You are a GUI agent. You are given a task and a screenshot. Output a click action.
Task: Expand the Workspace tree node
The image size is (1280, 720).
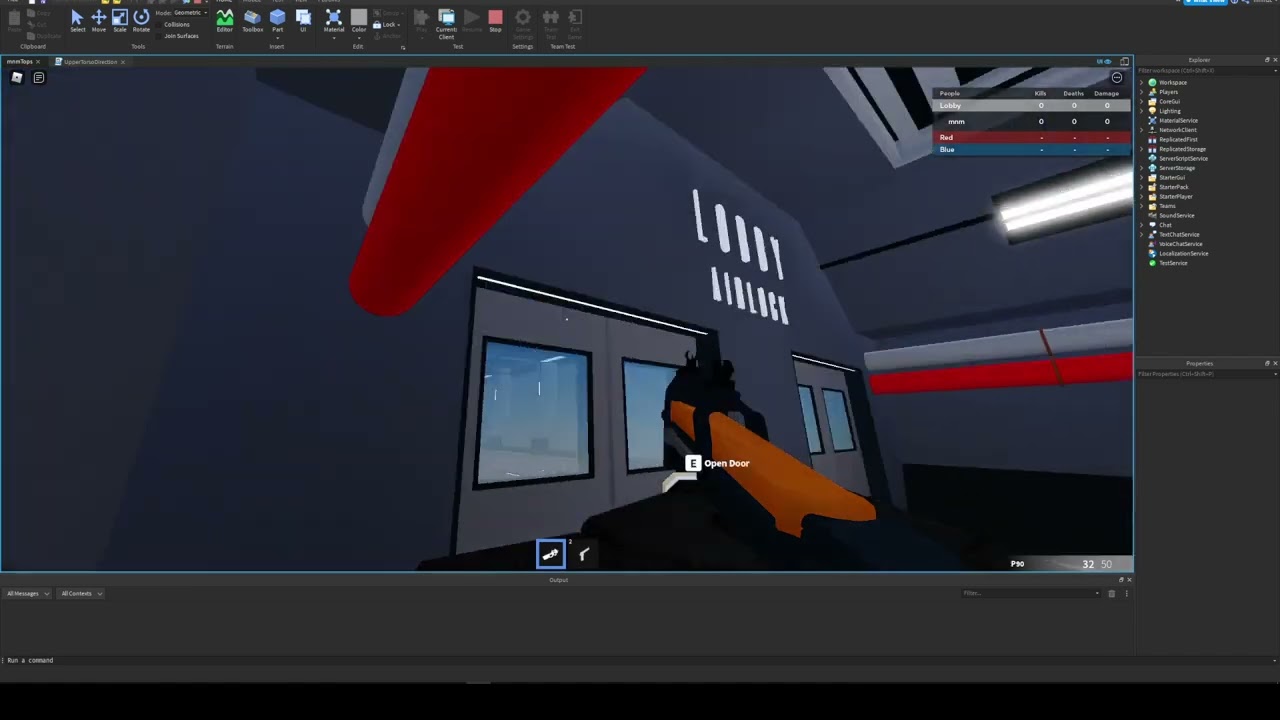1143,82
